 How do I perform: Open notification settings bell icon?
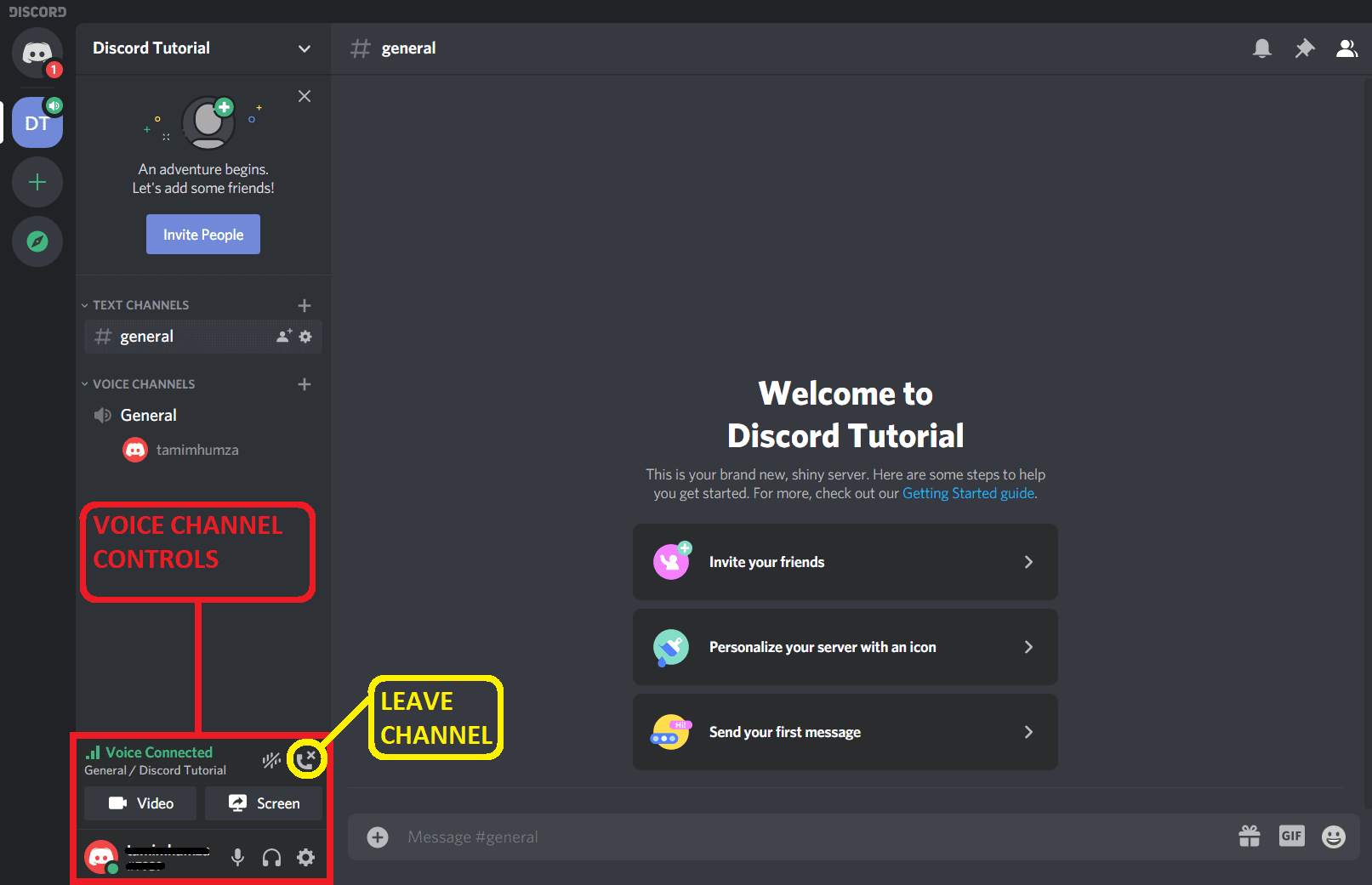click(x=1262, y=48)
